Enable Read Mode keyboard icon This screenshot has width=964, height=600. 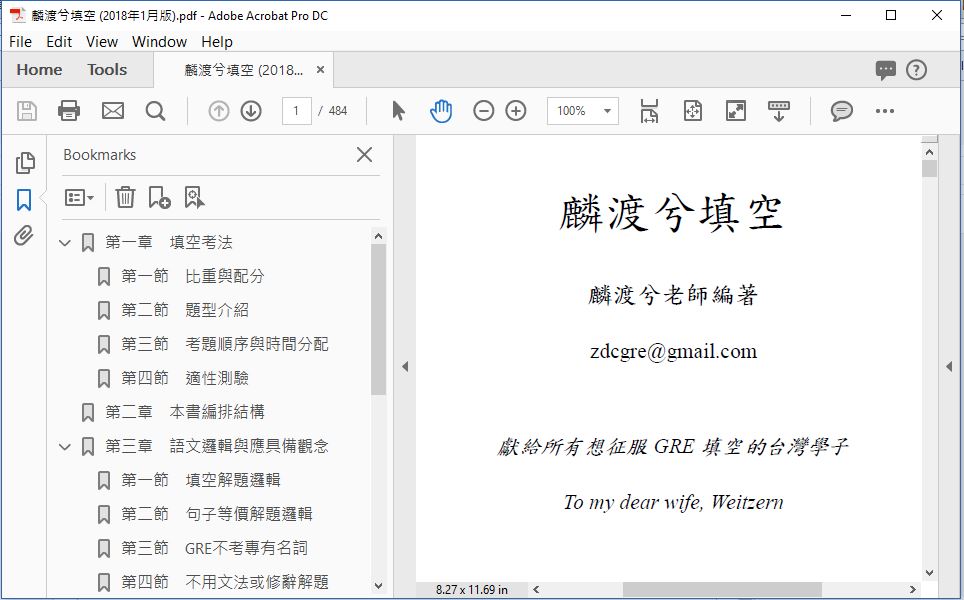pyautogui.click(x=779, y=111)
